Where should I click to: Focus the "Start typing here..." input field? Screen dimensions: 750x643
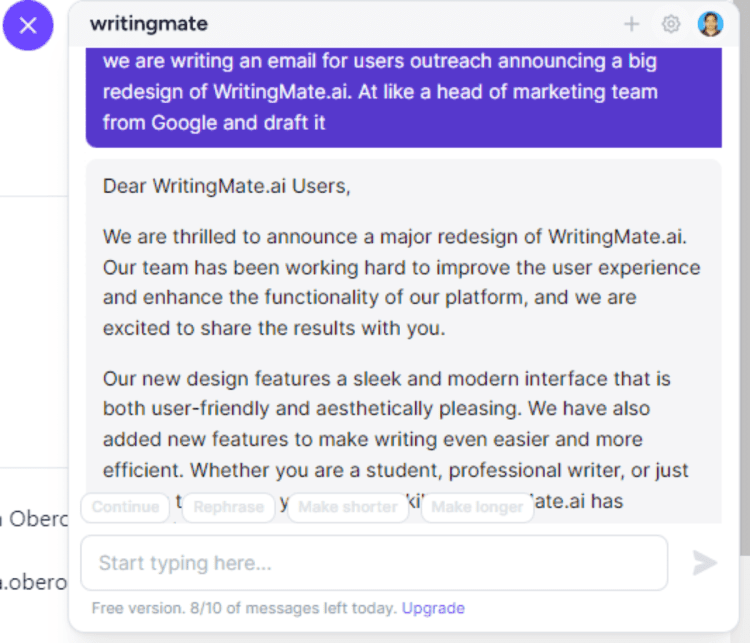[x=374, y=563]
